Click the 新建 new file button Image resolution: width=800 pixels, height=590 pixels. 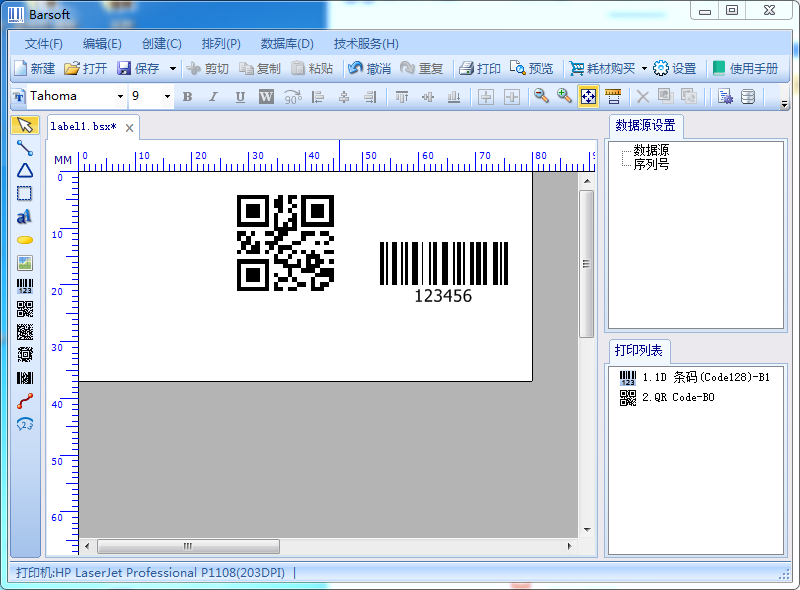35,68
